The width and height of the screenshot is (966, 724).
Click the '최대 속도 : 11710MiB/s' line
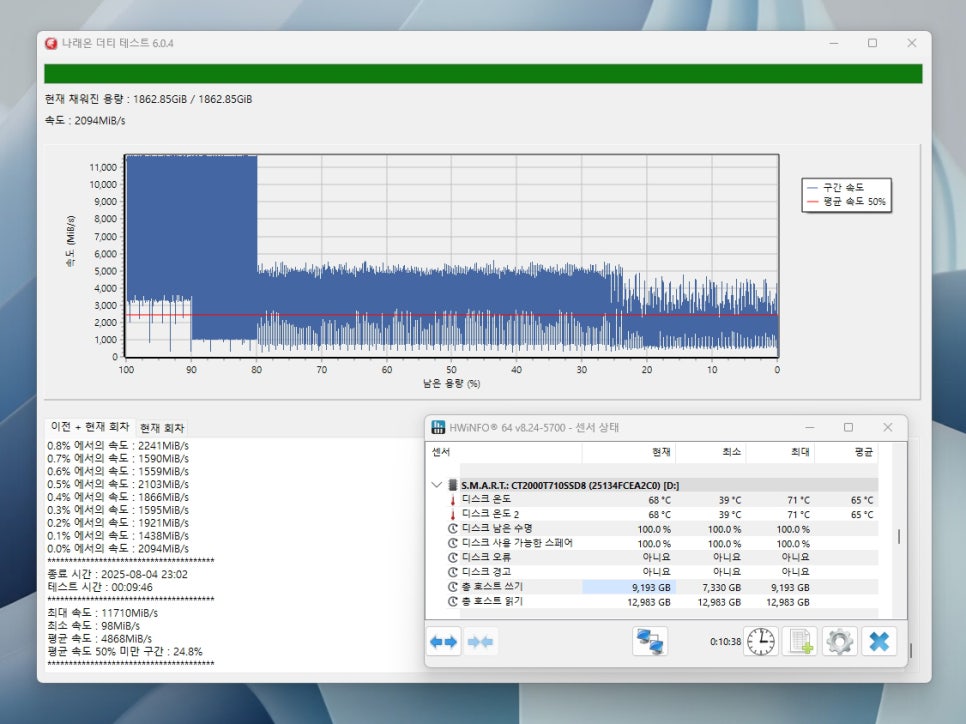pos(103,613)
